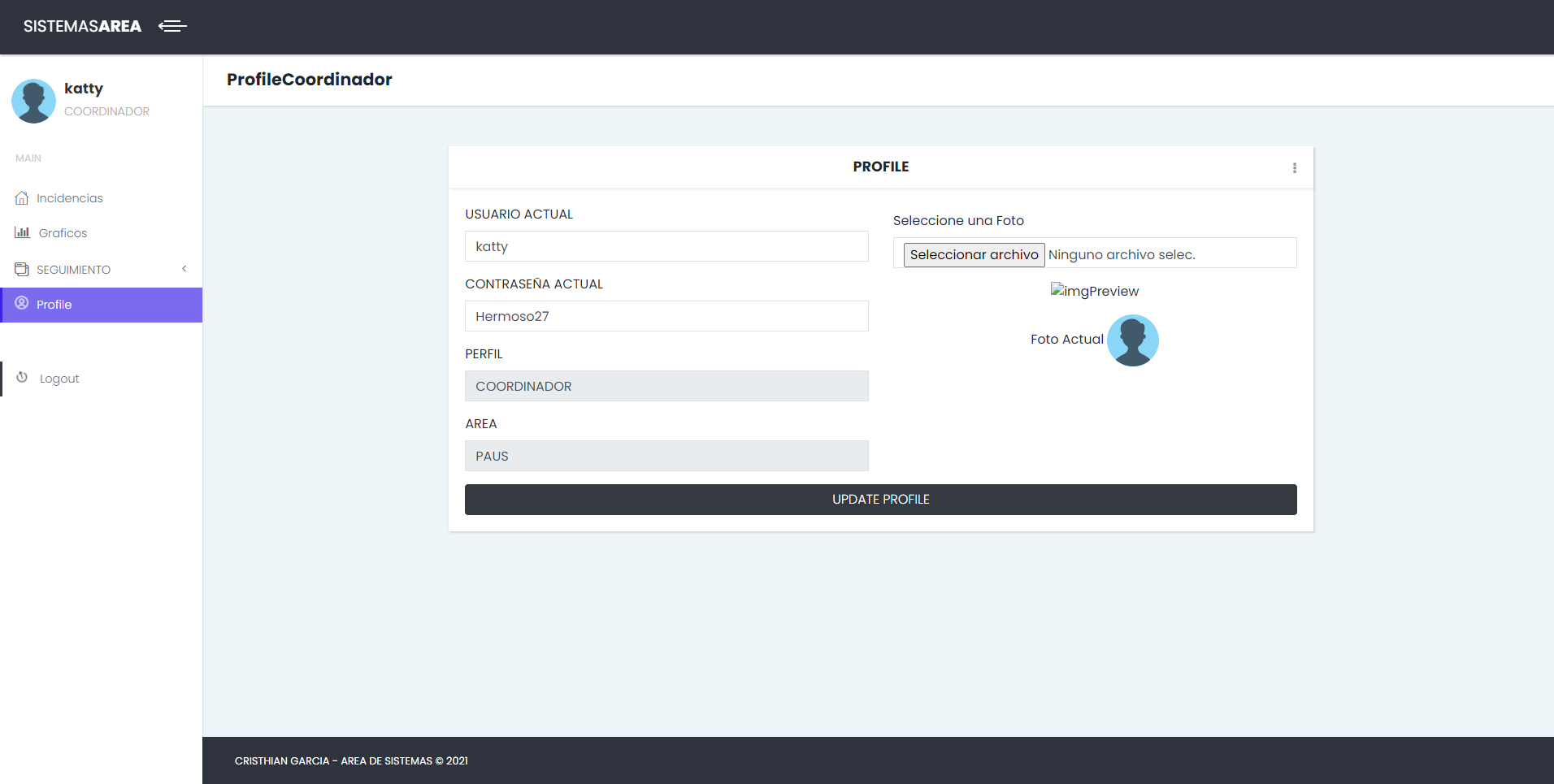
Task: Focus the USUARIO ACTUAL input field
Action: click(666, 246)
